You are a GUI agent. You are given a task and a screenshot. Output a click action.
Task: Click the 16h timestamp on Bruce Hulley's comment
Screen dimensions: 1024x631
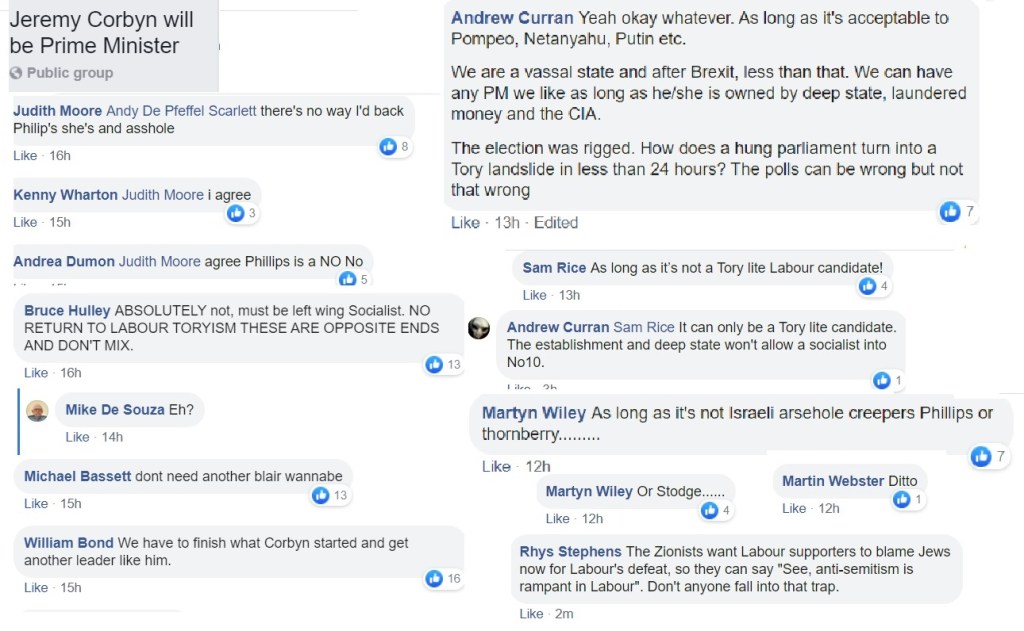coord(70,373)
